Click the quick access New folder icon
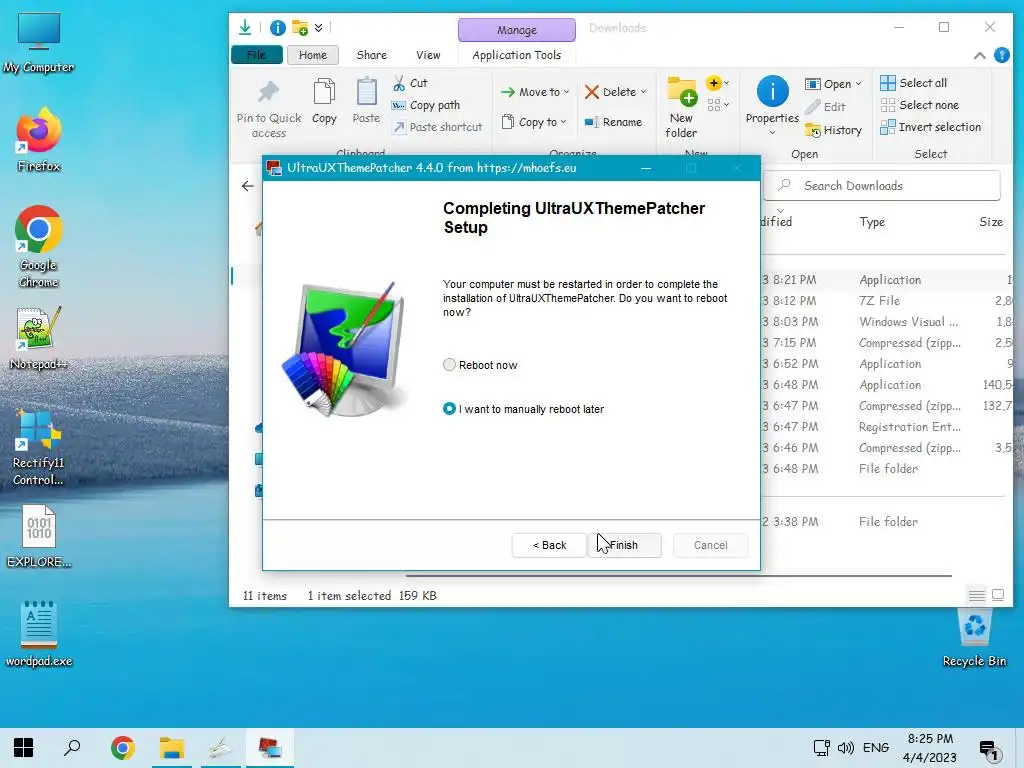 click(x=300, y=27)
